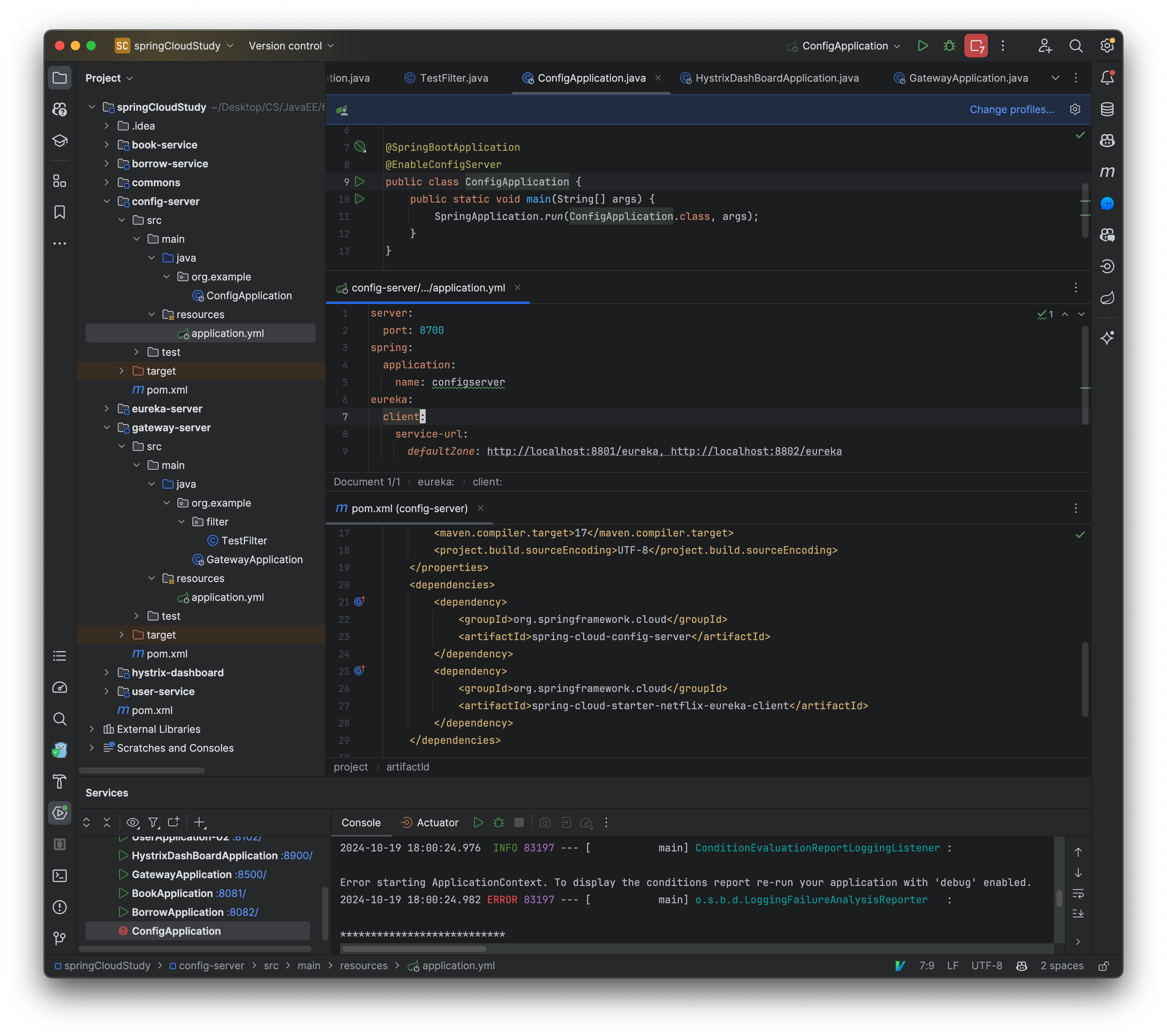Collapse the gateway-server src folder
Screen dimensions: 1167x1036
click(122, 446)
